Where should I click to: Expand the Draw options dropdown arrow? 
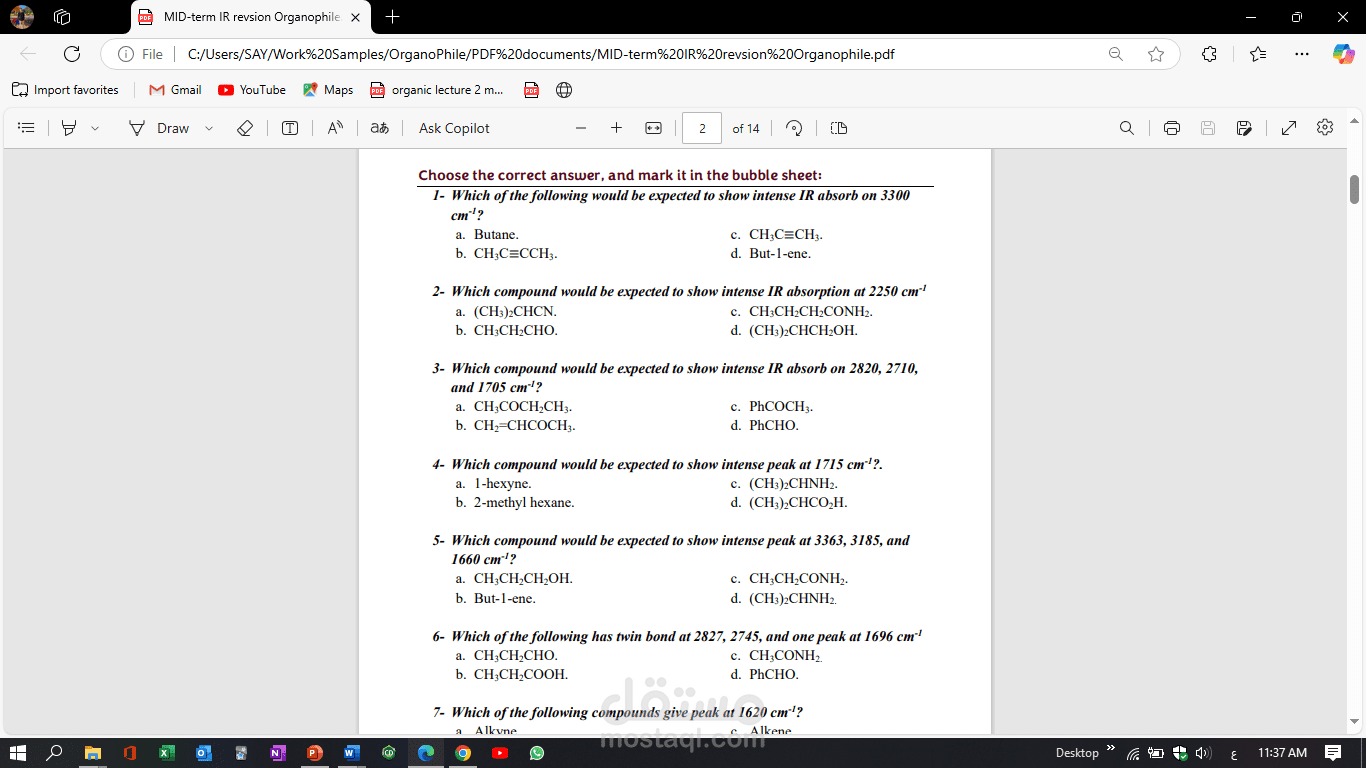[x=209, y=128]
